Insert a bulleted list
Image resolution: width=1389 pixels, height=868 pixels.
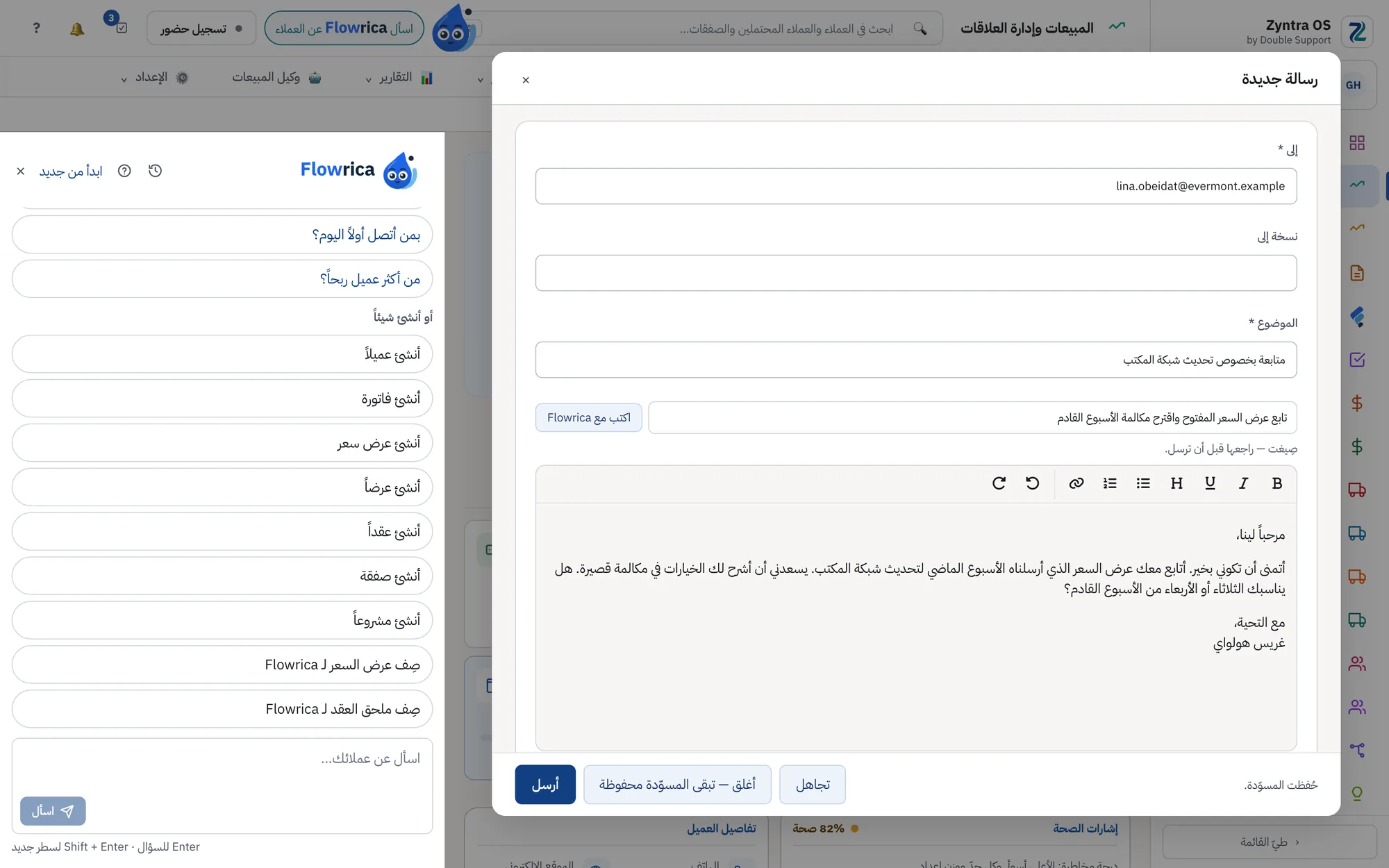1143,483
